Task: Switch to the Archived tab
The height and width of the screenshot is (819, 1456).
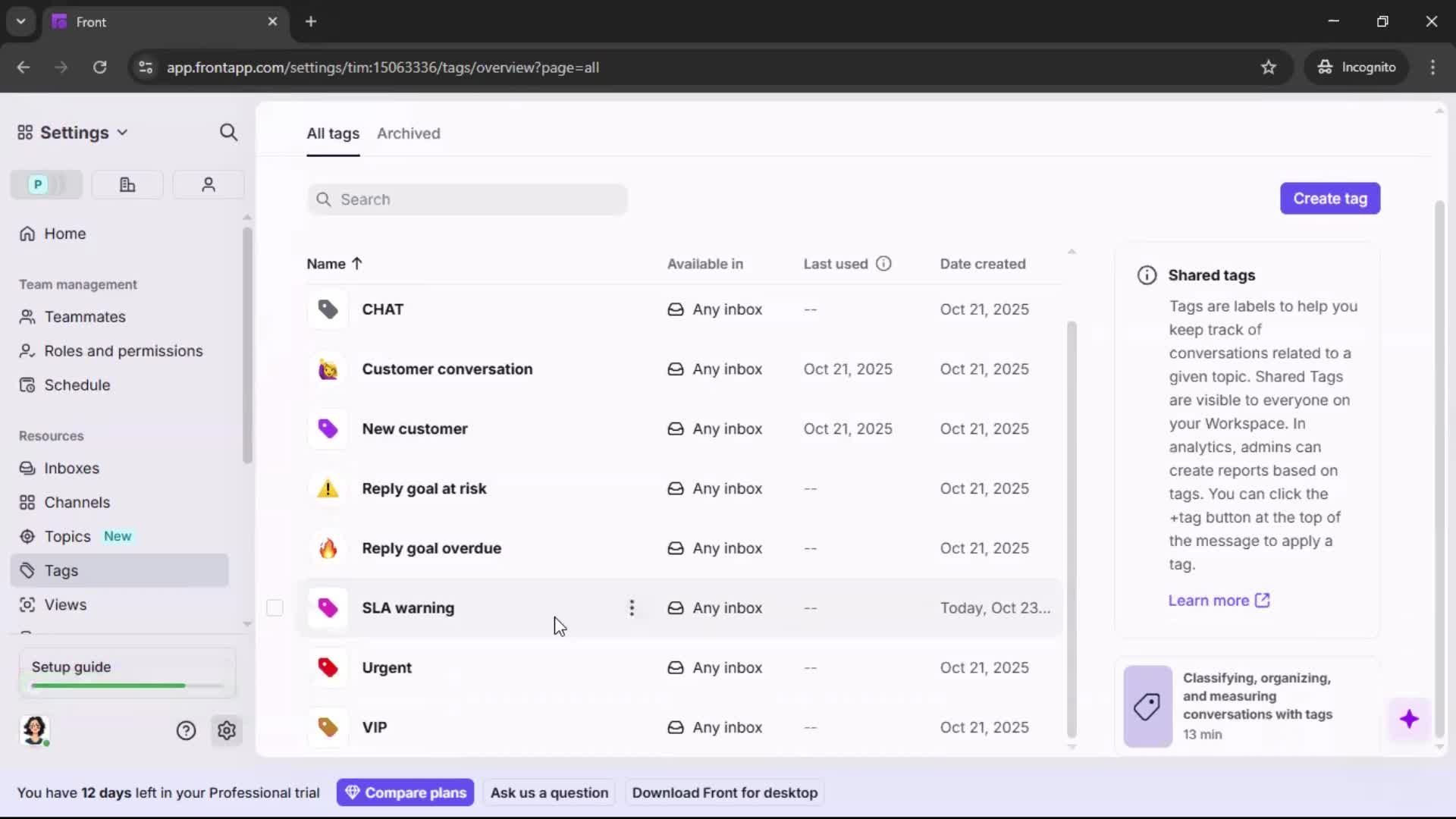Action: tap(409, 133)
